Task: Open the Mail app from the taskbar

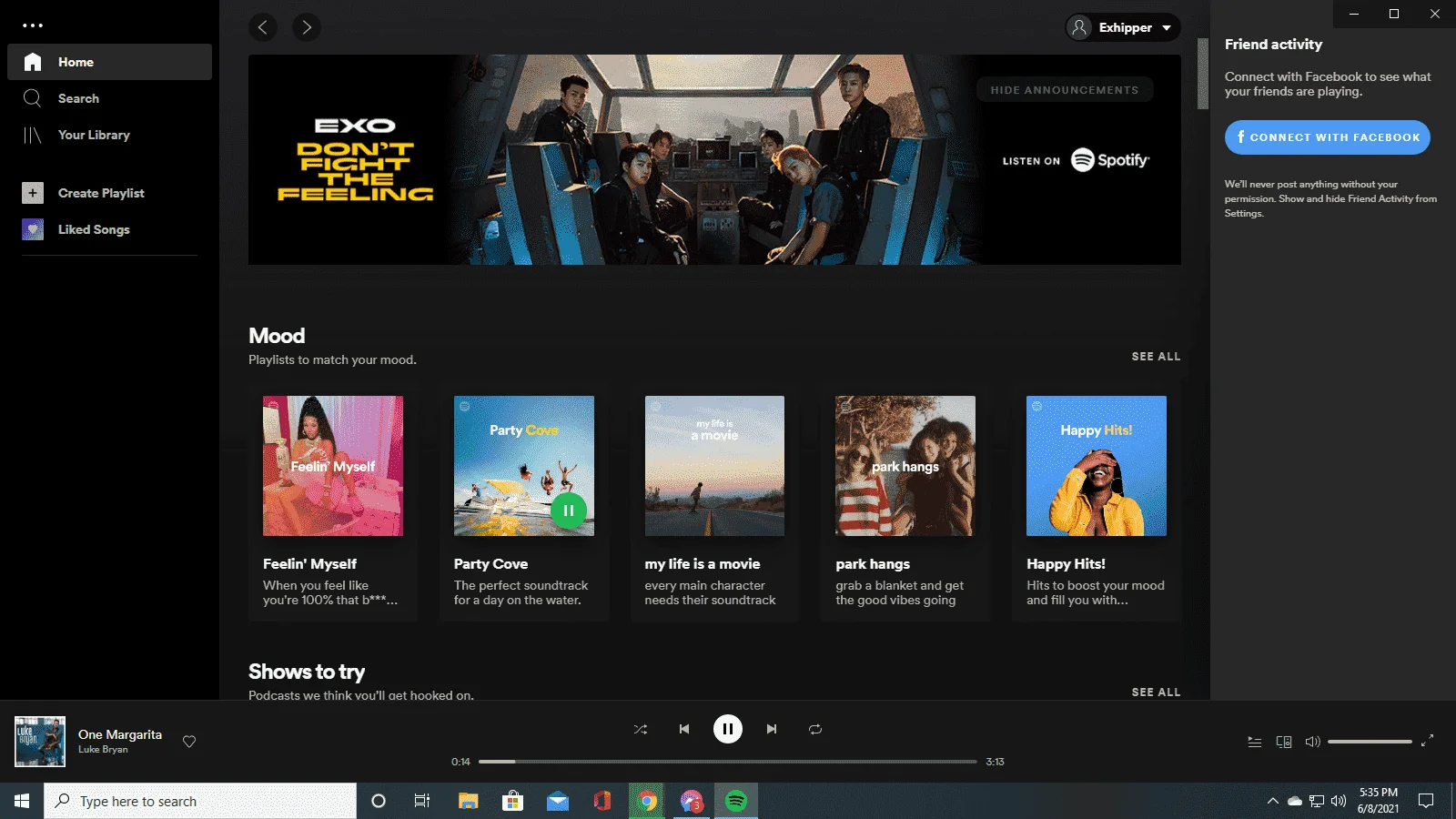Action: [x=558, y=801]
